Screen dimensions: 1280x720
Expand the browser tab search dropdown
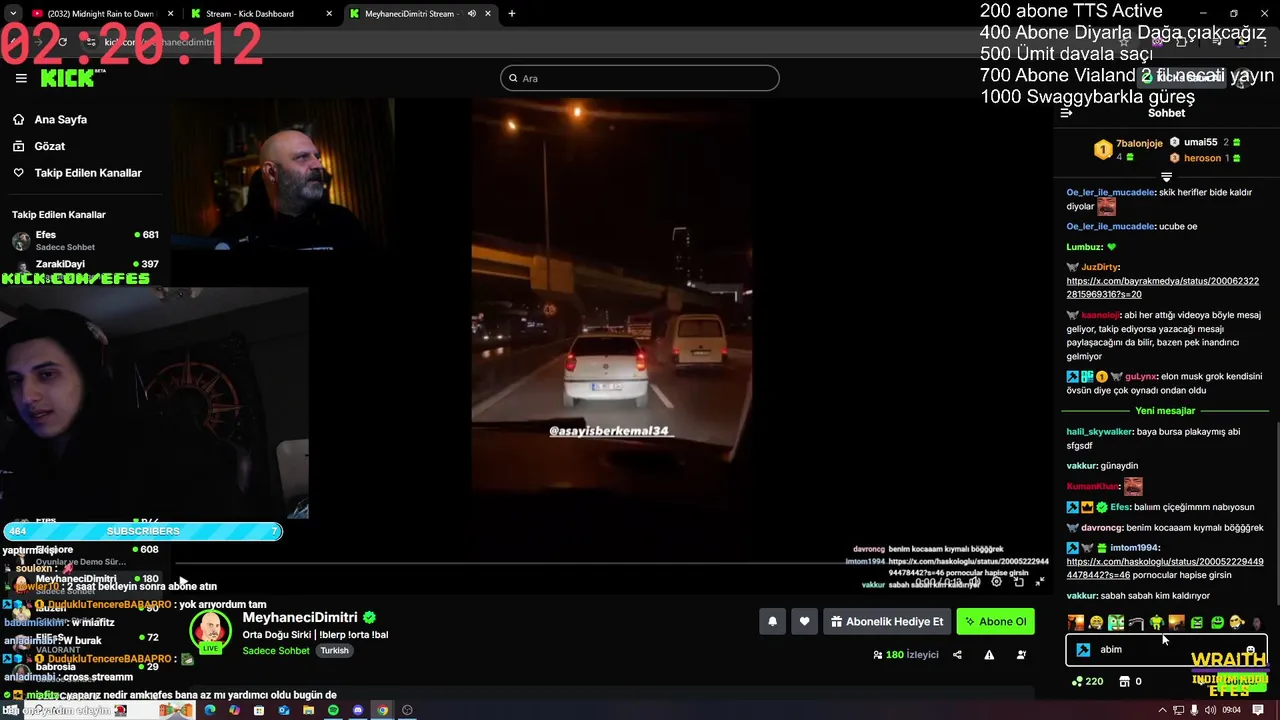(13, 14)
